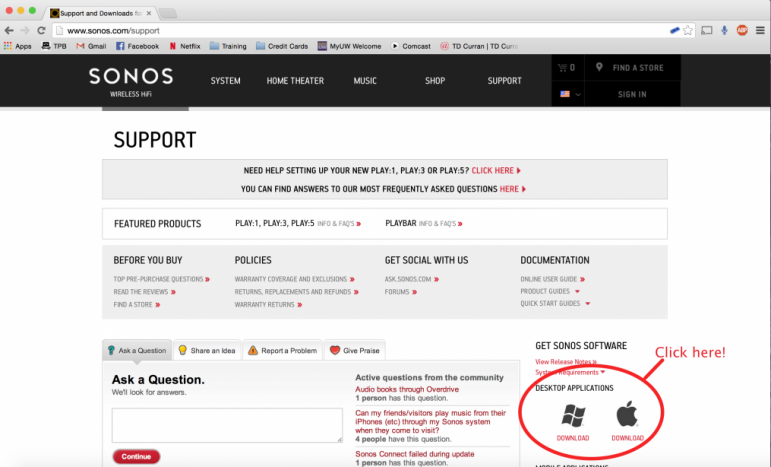Screen dimensions: 771x467
Task: Open the Facebook bookmark
Action: [x=138, y=46]
